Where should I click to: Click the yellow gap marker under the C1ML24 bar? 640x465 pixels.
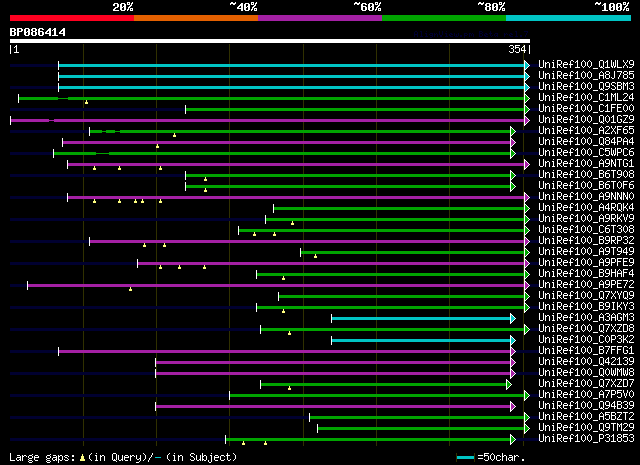point(87,102)
